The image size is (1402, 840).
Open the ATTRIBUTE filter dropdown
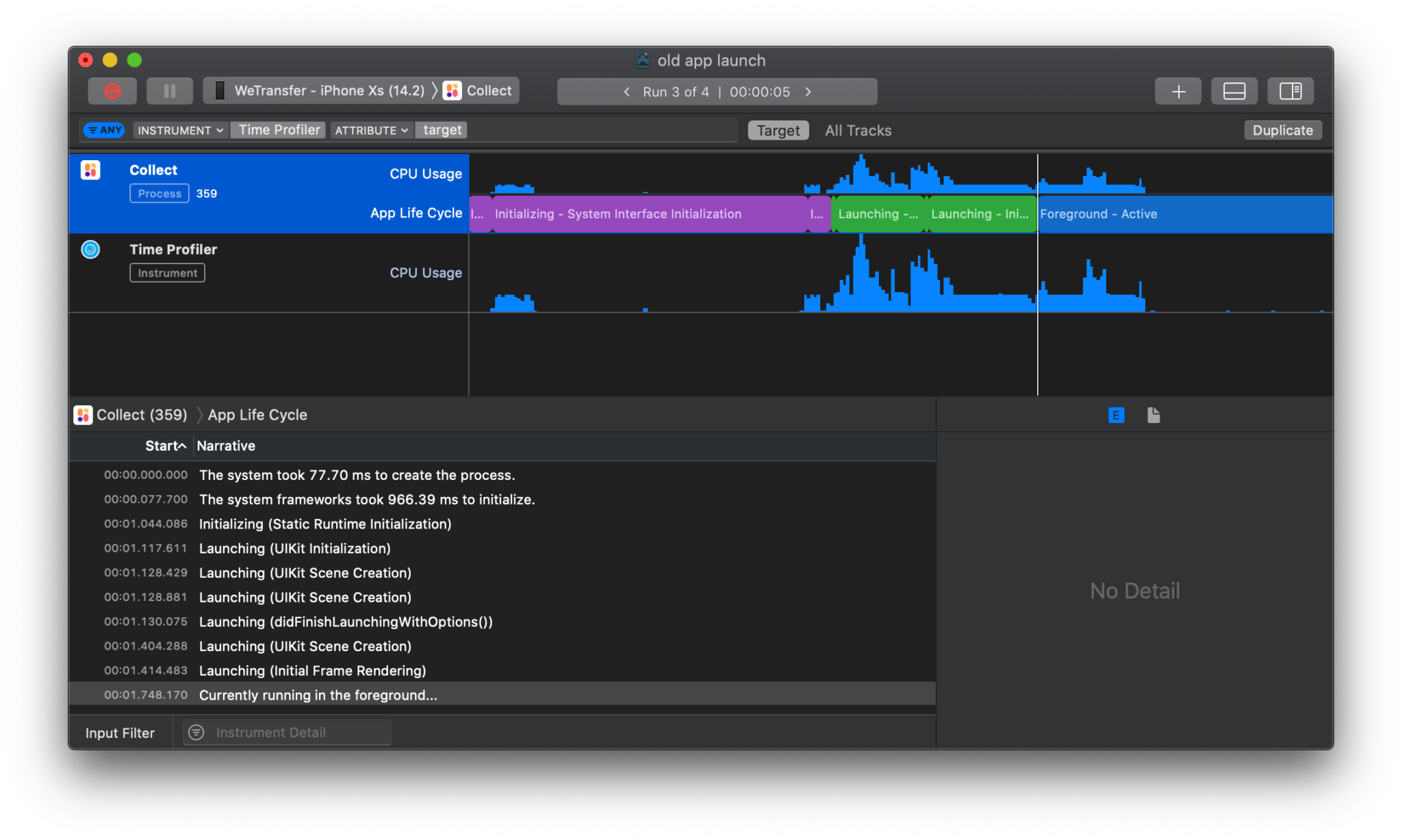372,130
